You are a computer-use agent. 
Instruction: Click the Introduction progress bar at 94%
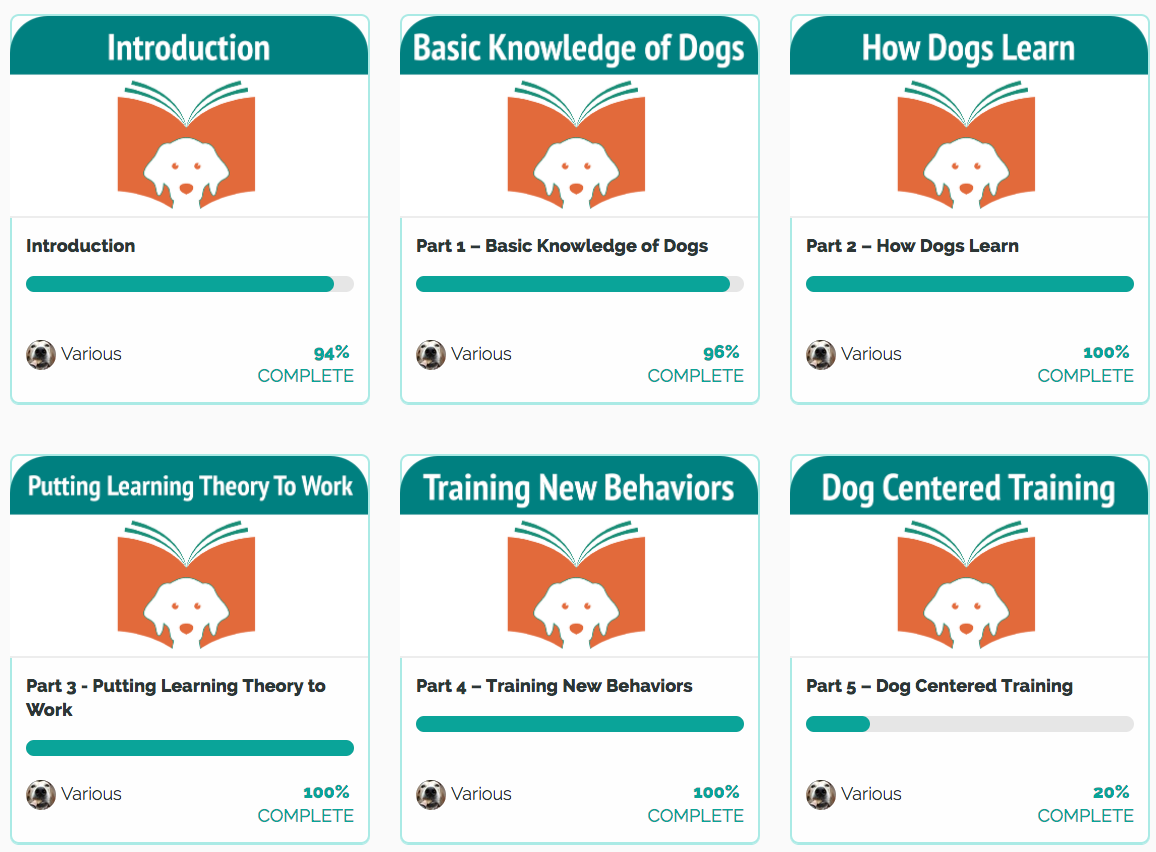point(189,284)
